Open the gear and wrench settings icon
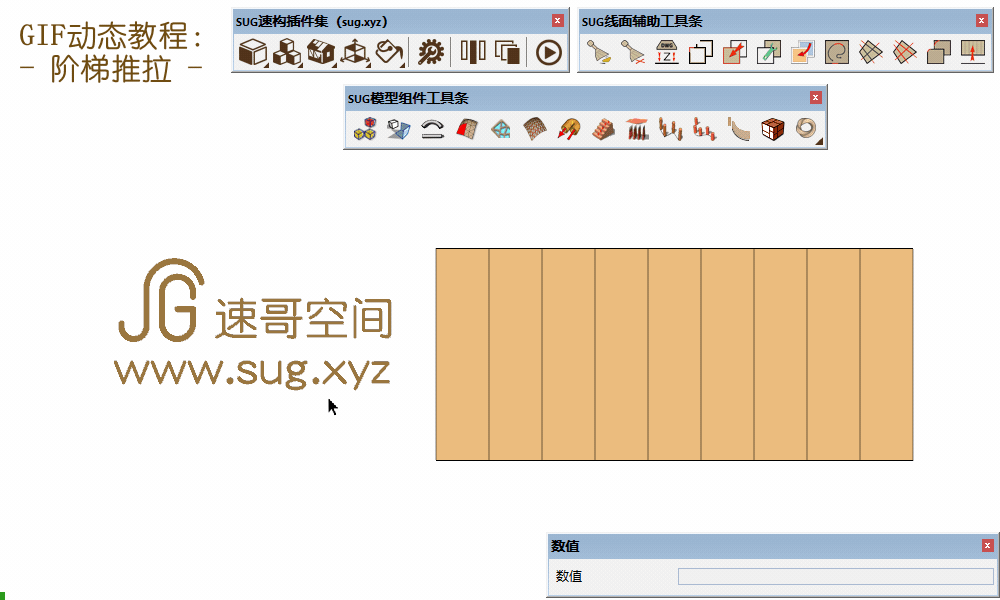 pyautogui.click(x=430, y=52)
